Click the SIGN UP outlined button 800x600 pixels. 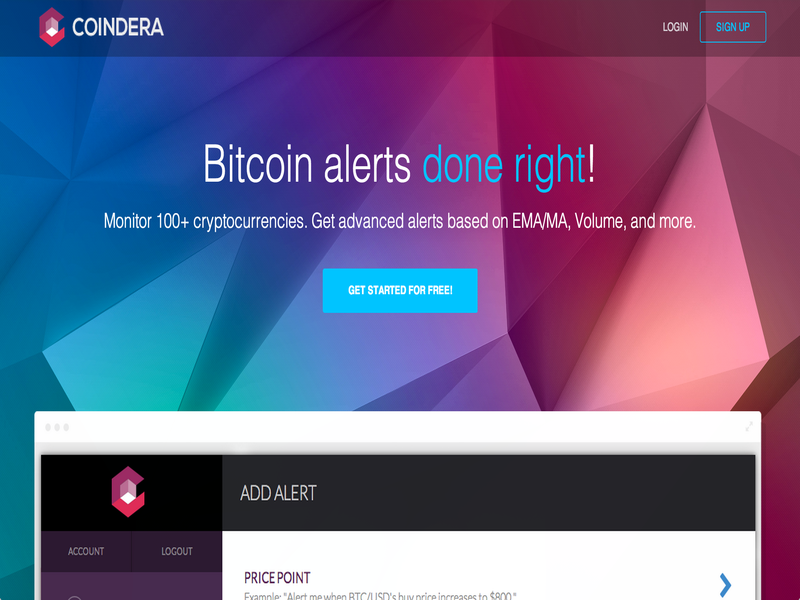click(733, 27)
